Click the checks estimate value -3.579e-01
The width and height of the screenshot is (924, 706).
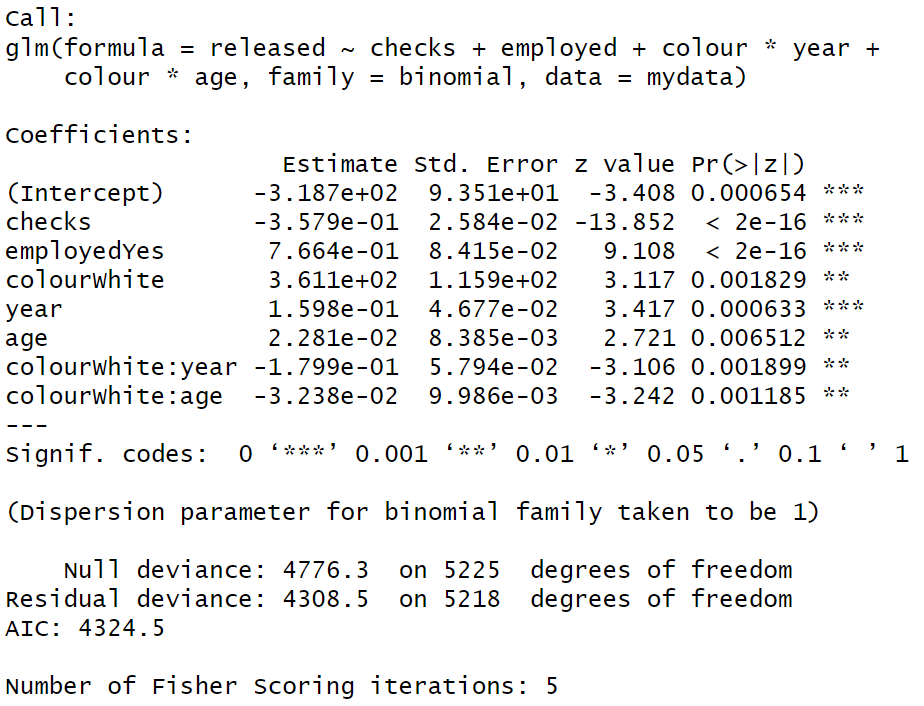326,222
